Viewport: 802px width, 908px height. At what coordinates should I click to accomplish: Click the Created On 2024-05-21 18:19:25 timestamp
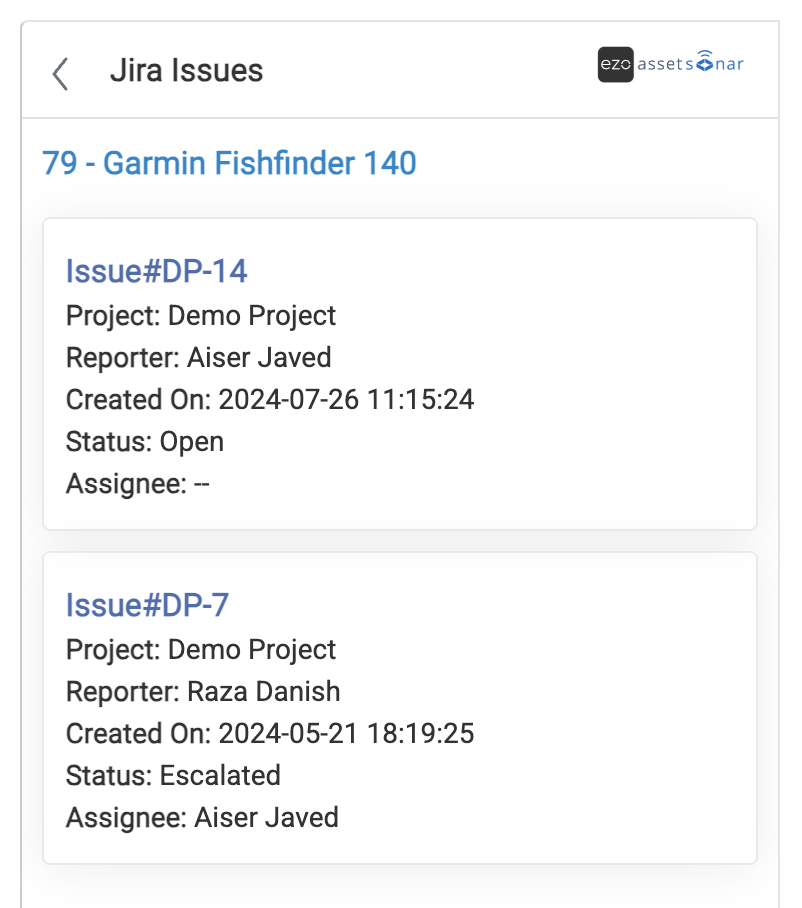coord(270,734)
